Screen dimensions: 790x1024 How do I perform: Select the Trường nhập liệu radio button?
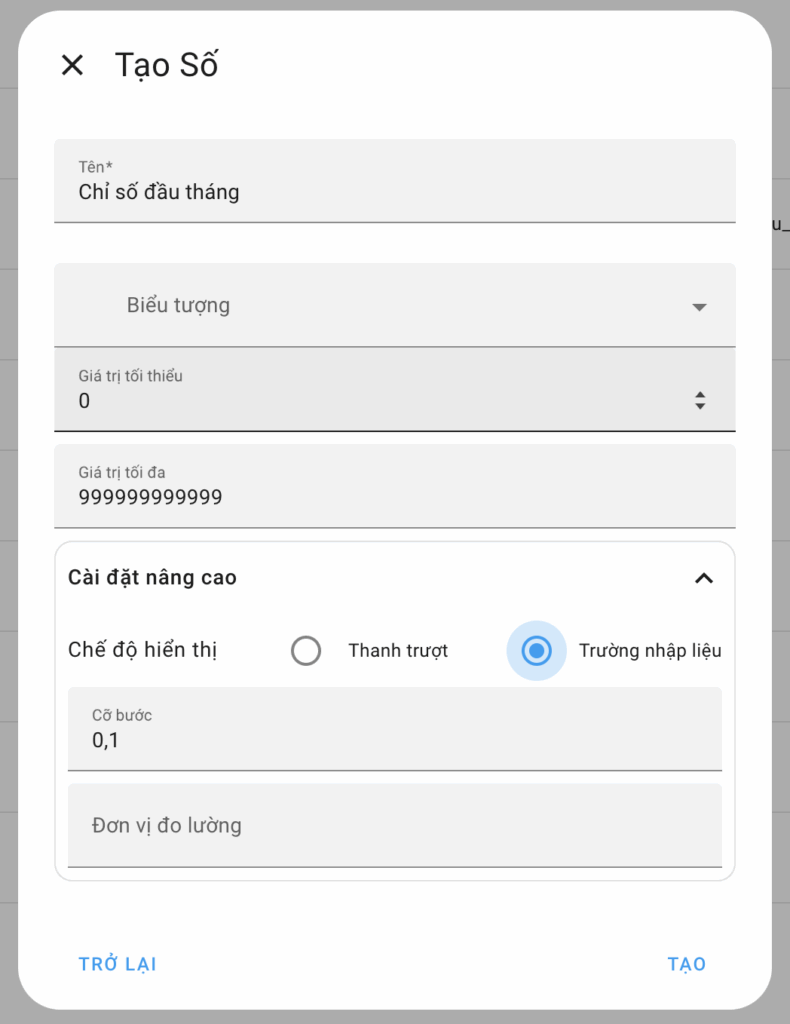point(536,650)
